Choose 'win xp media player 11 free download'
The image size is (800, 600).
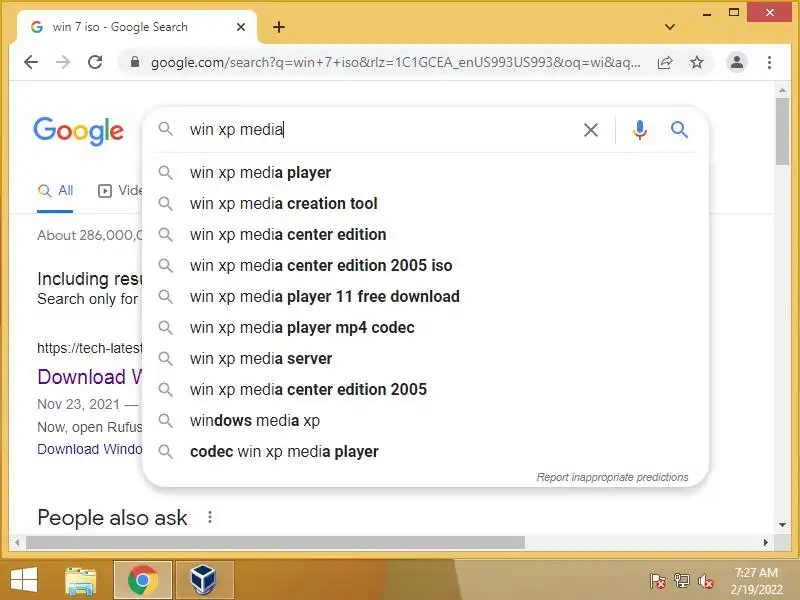click(426, 296)
